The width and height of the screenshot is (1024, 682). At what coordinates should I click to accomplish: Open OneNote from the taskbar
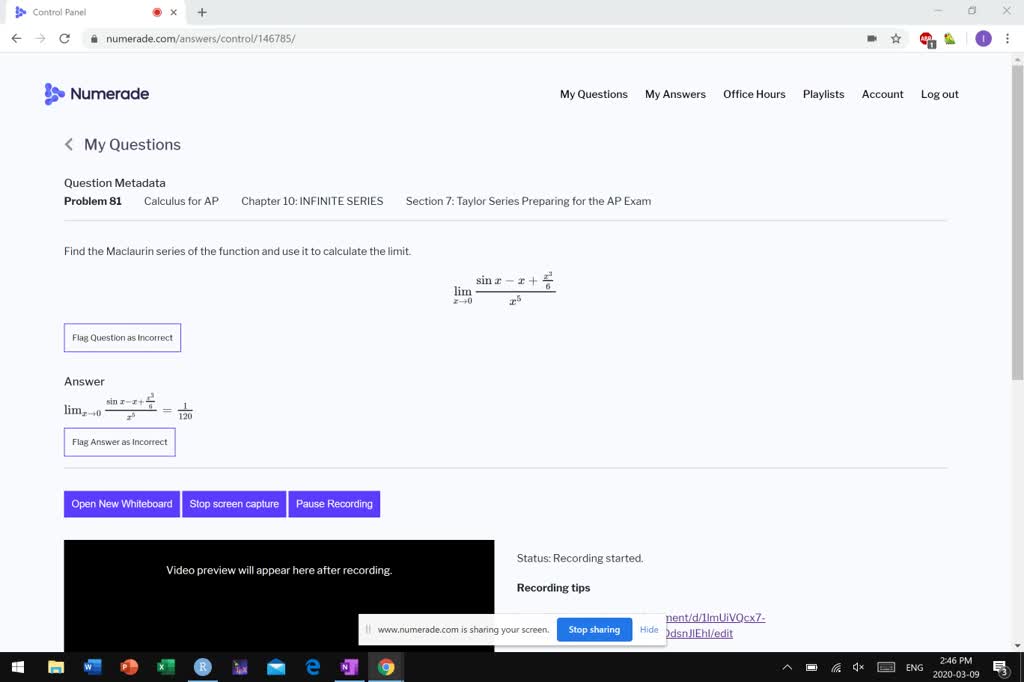point(348,666)
